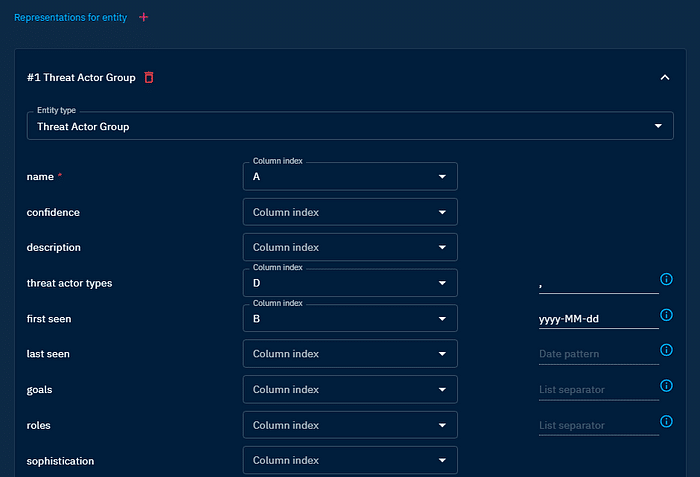Click info icon next to first seen date pattern
700x477 pixels.
[666, 315]
